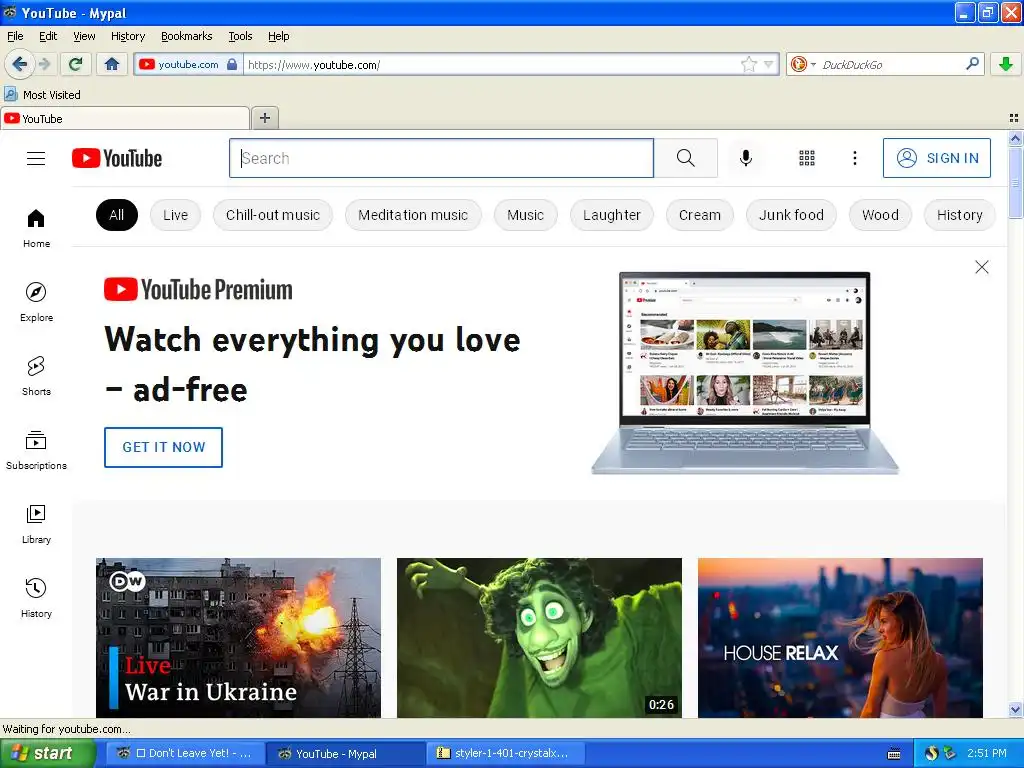
Task: Focus the YouTube search field
Action: [441, 158]
